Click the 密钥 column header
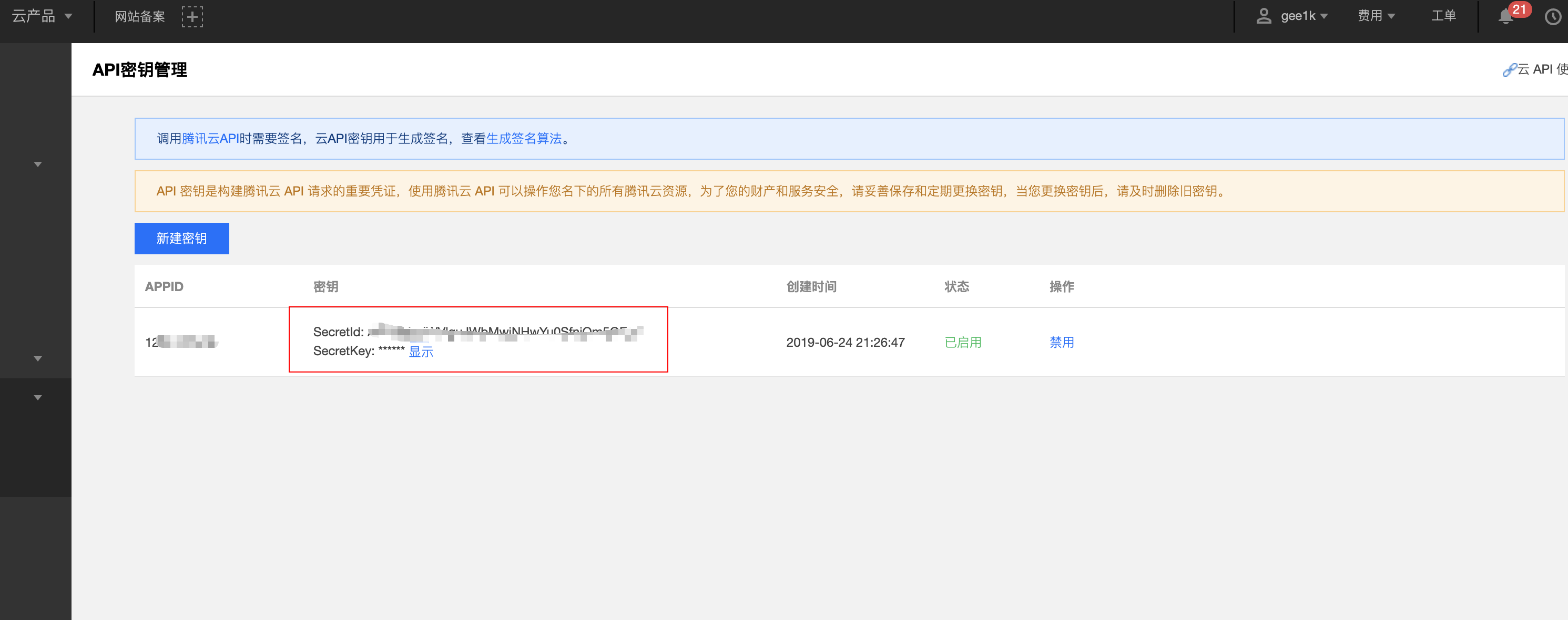 point(325,286)
